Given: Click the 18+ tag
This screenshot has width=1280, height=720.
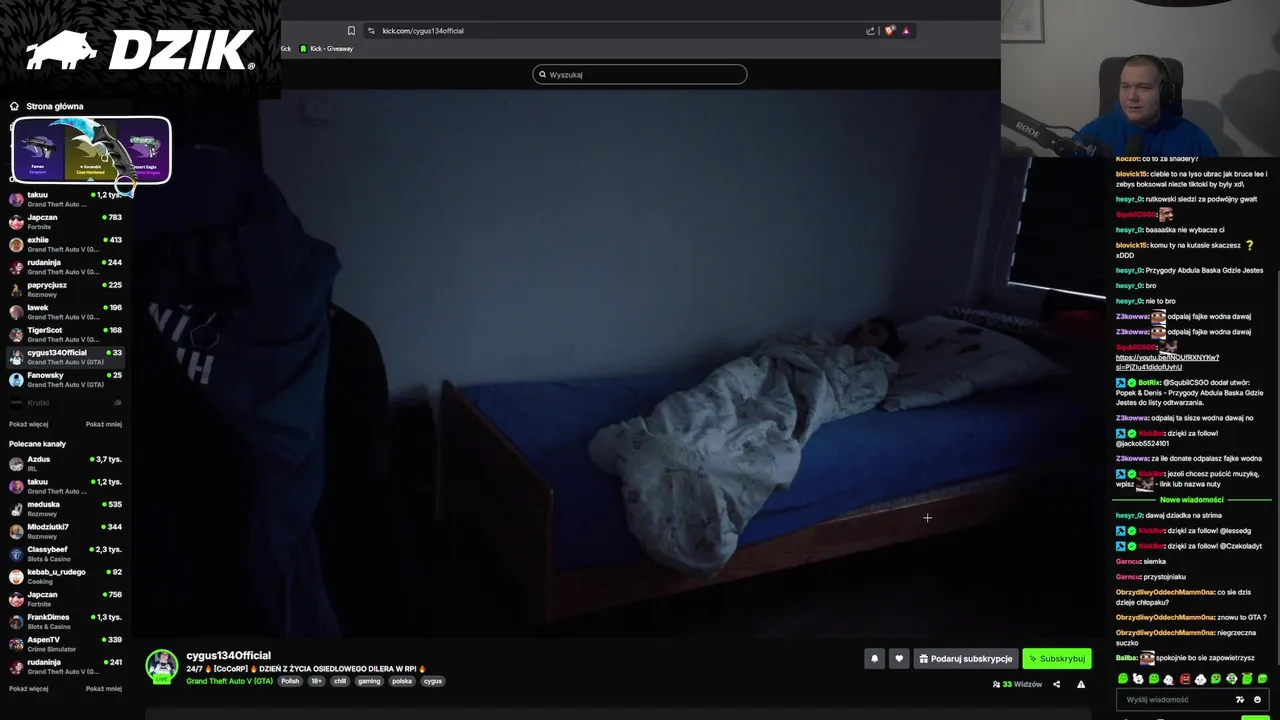Looking at the screenshot, I should pos(317,681).
